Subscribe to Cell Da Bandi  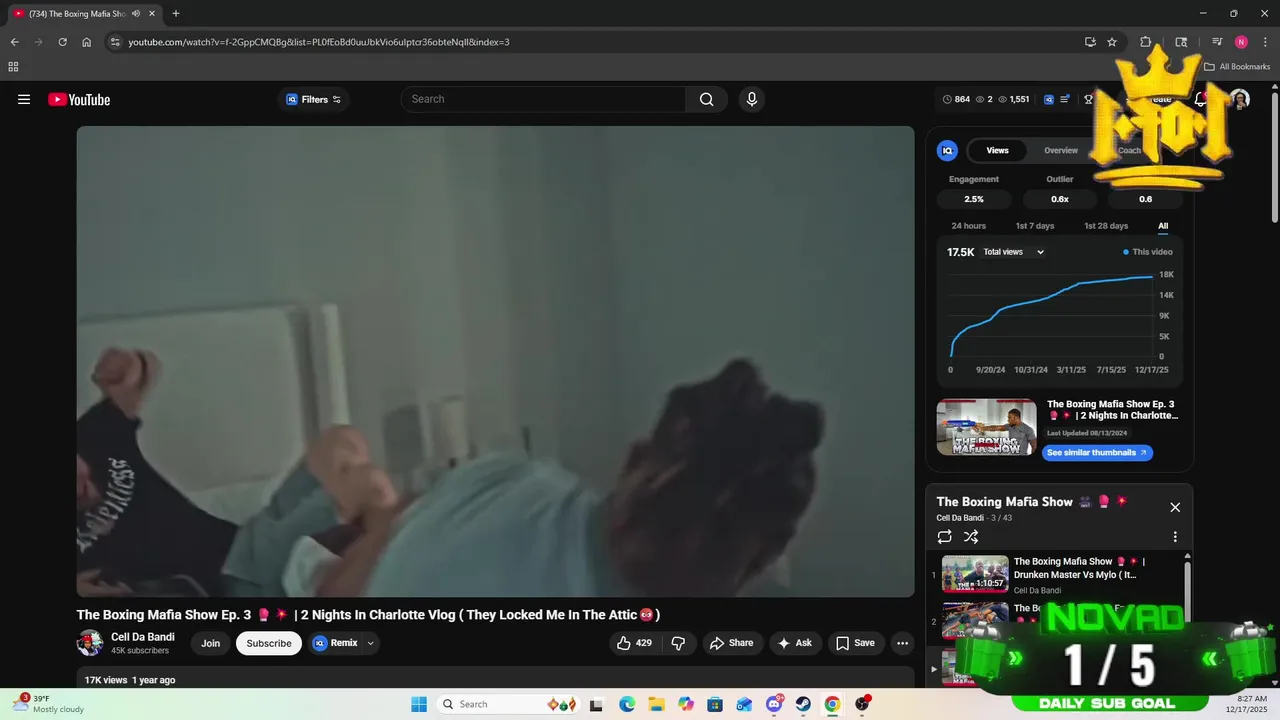click(269, 643)
